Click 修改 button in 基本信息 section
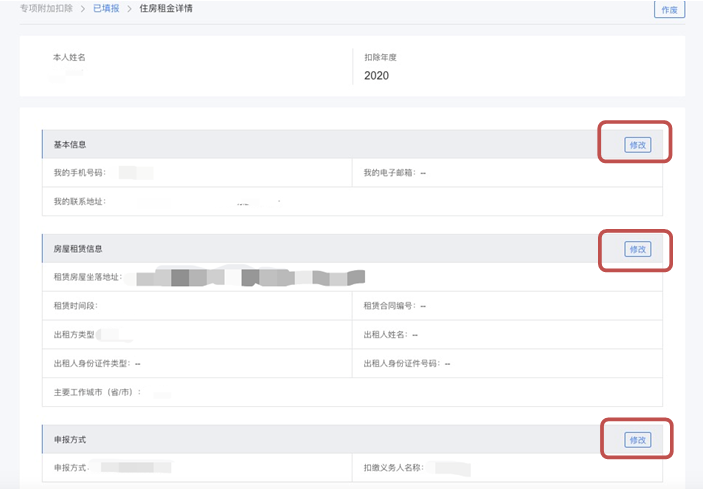 click(x=637, y=145)
